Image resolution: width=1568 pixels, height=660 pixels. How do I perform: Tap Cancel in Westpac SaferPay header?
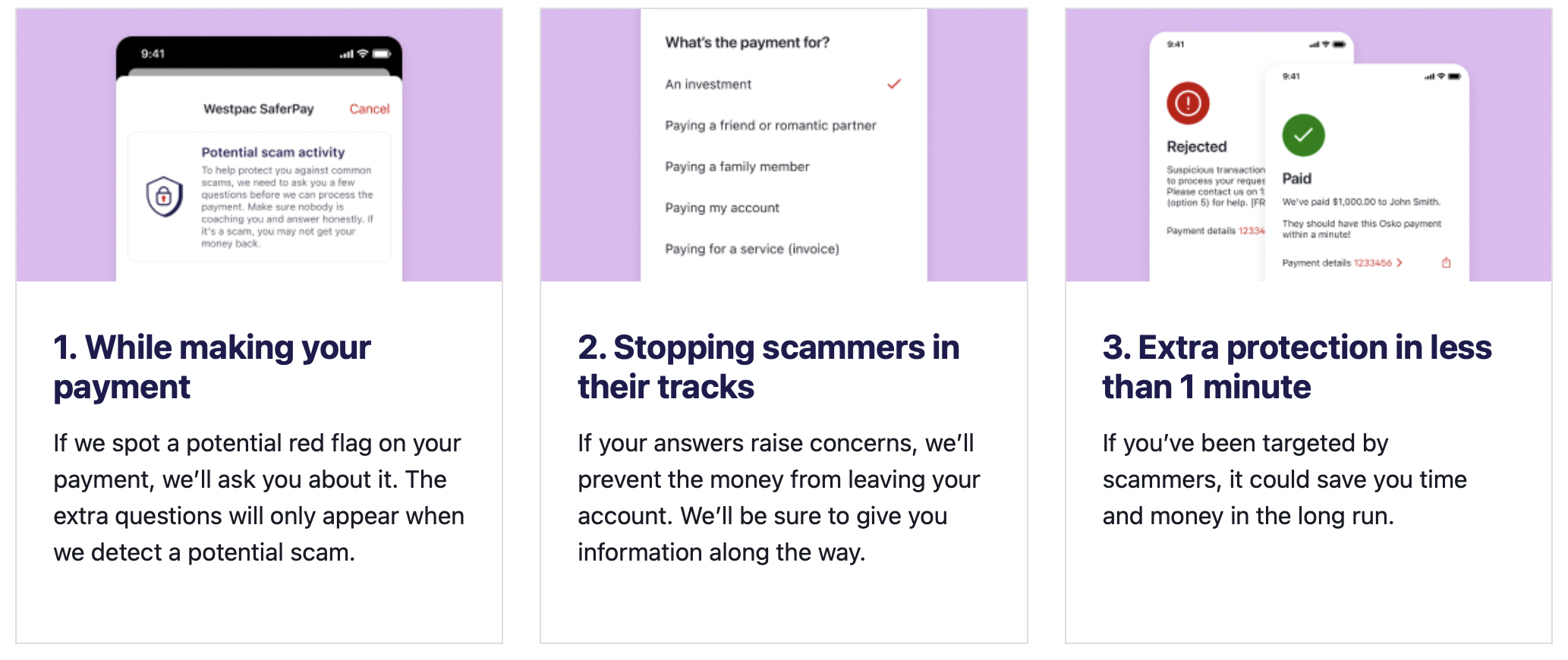tap(370, 109)
